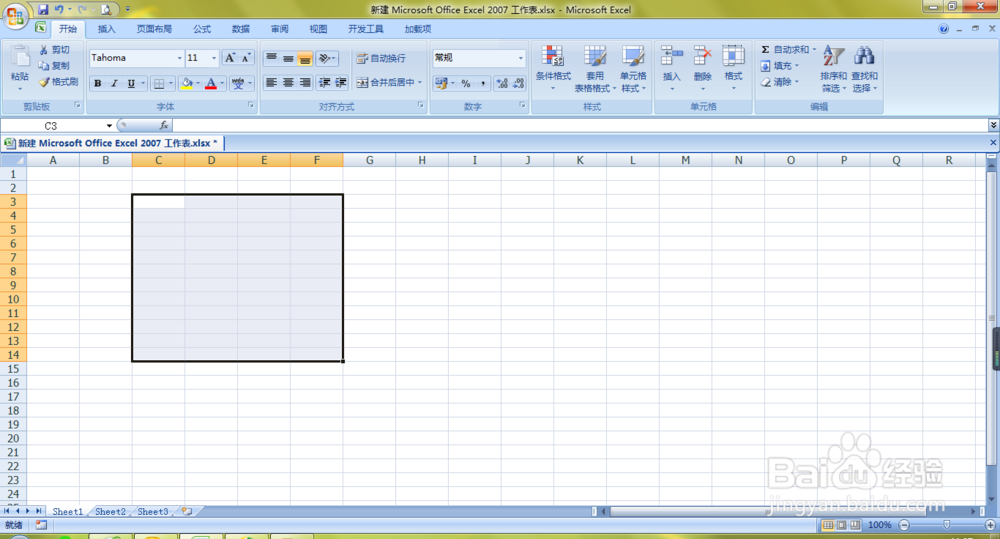Open the font size dropdown
This screenshot has width=1000, height=539.
(214, 58)
